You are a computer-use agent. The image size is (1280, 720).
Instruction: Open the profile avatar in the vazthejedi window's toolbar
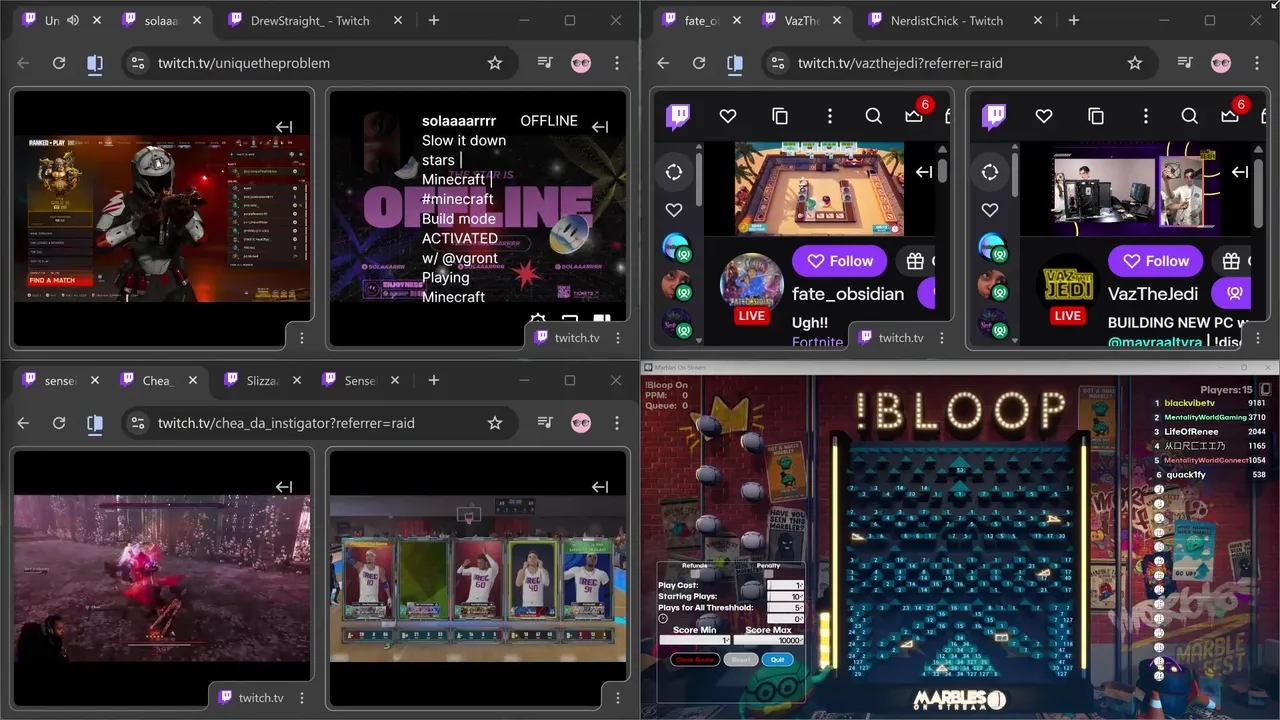point(1221,63)
